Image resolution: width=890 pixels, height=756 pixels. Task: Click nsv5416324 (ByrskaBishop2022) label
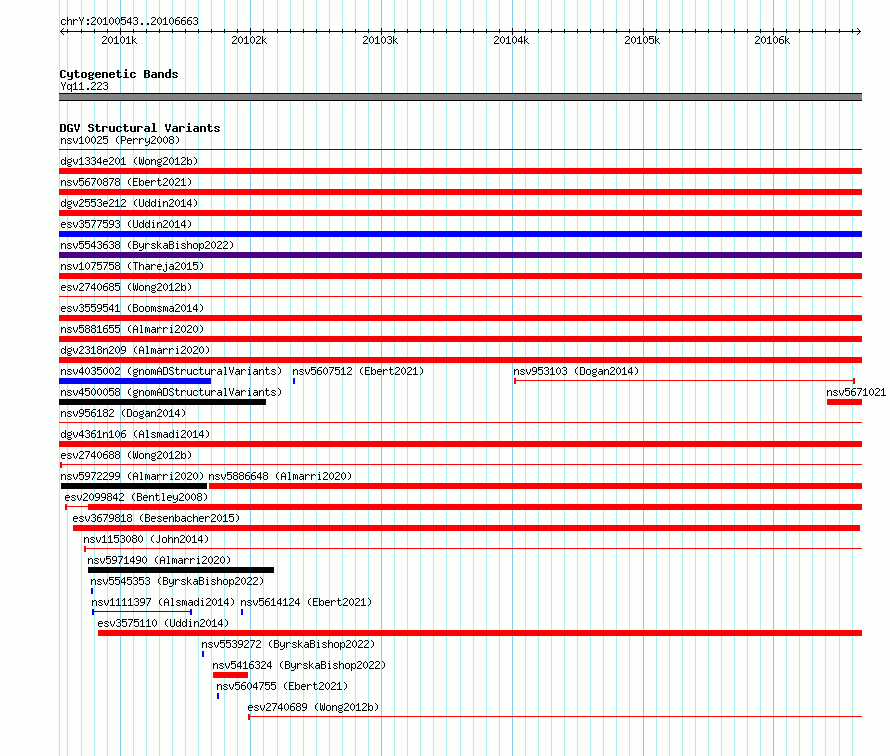(299, 665)
